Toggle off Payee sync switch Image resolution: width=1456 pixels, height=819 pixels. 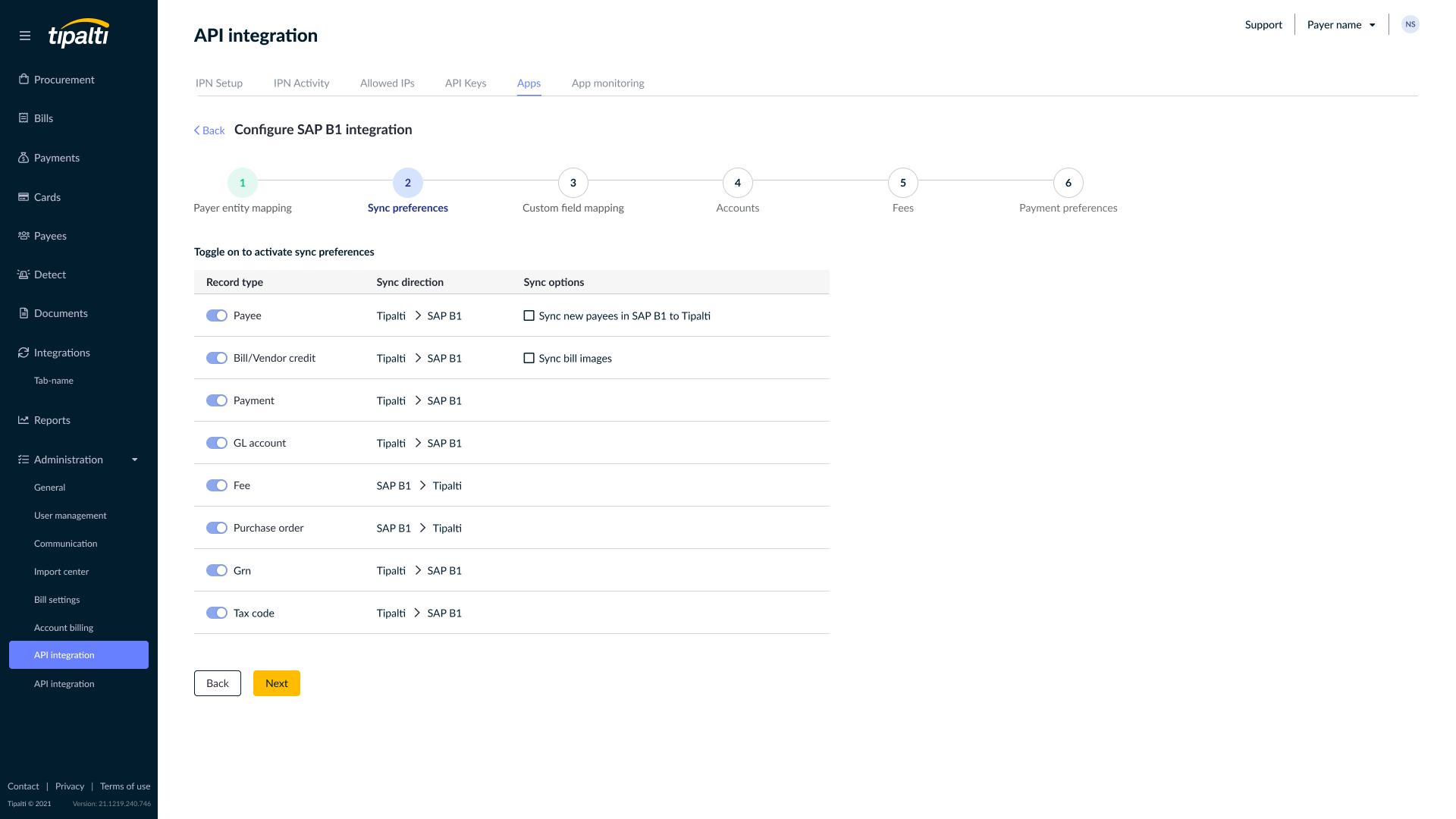tap(217, 315)
